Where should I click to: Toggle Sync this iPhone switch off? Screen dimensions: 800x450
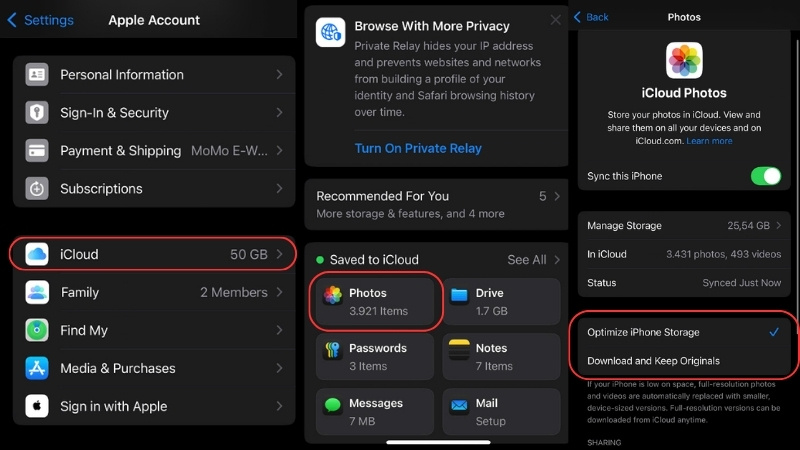point(765,176)
